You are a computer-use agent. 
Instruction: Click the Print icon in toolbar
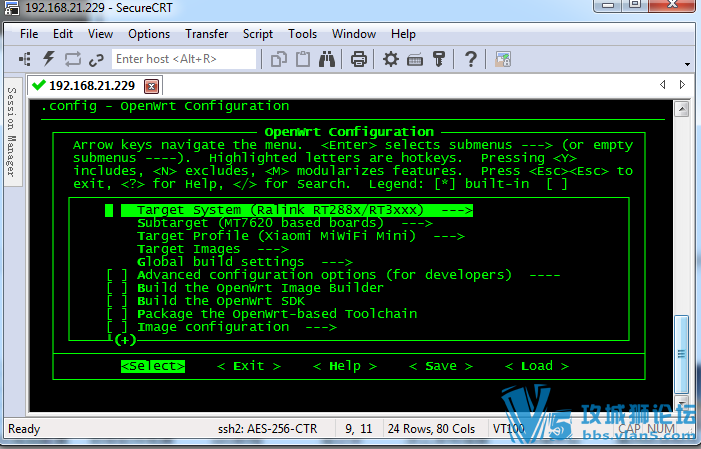point(359,59)
